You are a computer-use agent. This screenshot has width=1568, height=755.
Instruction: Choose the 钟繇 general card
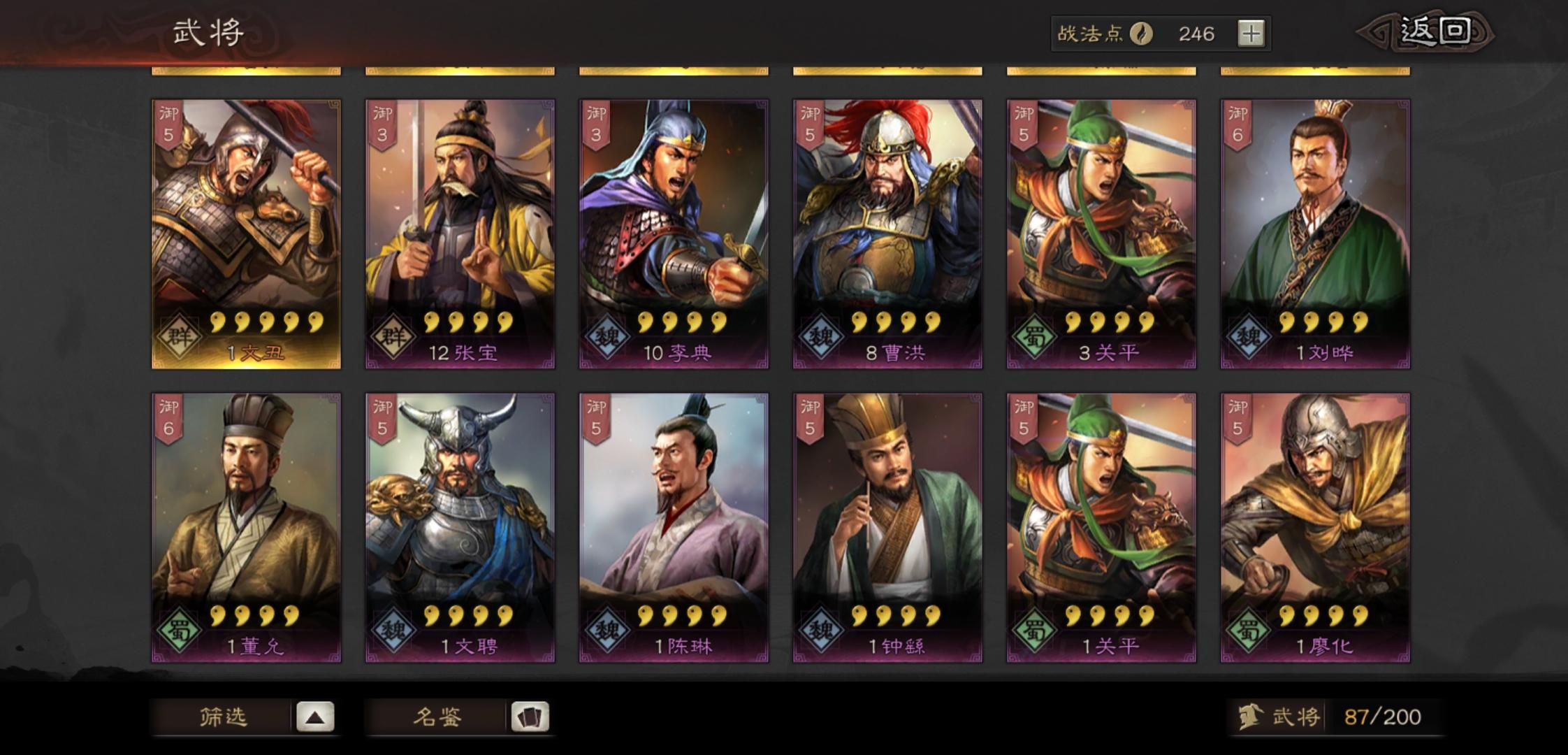coord(888,528)
